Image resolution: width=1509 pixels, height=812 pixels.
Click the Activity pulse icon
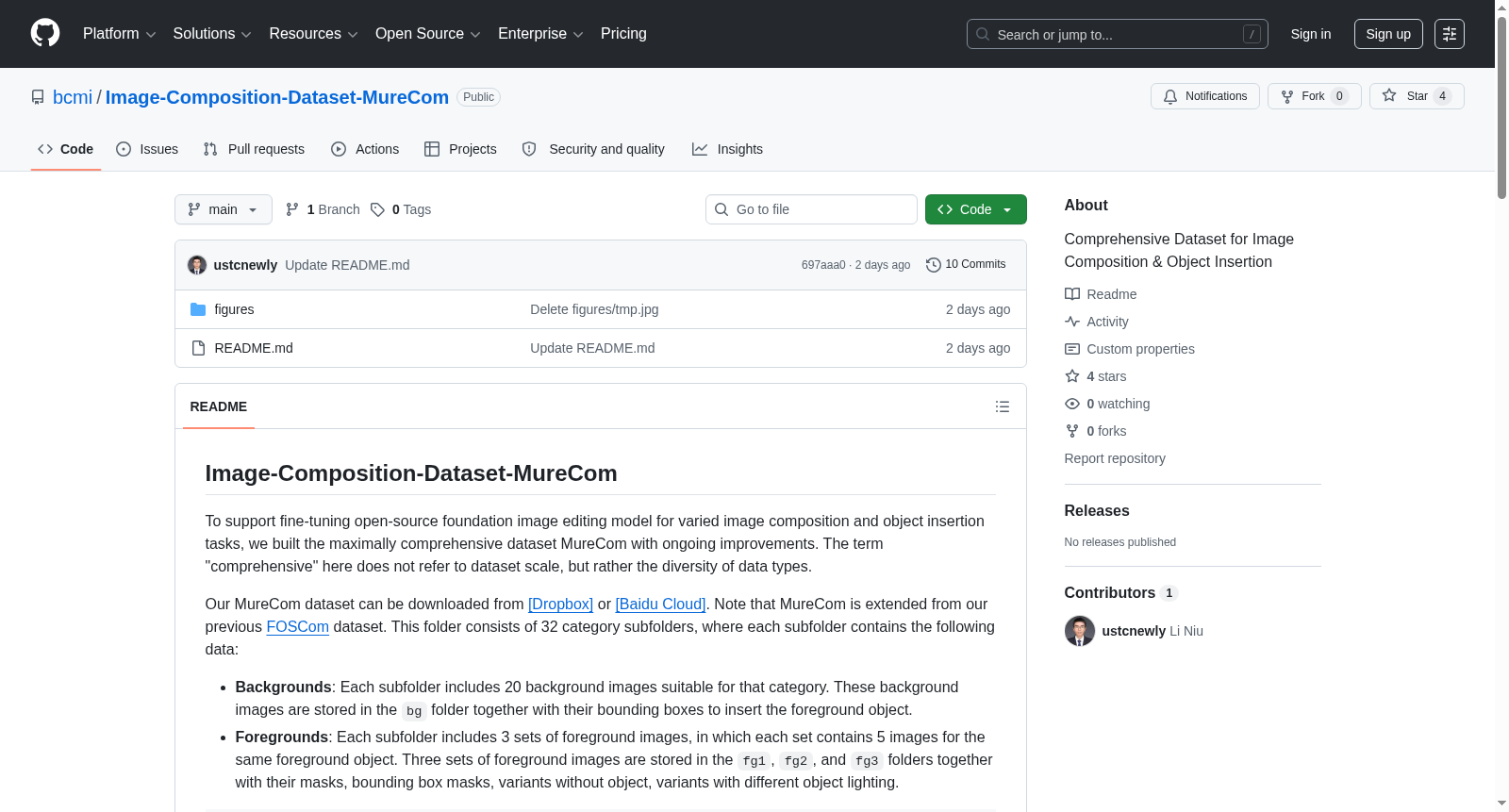coord(1072,322)
